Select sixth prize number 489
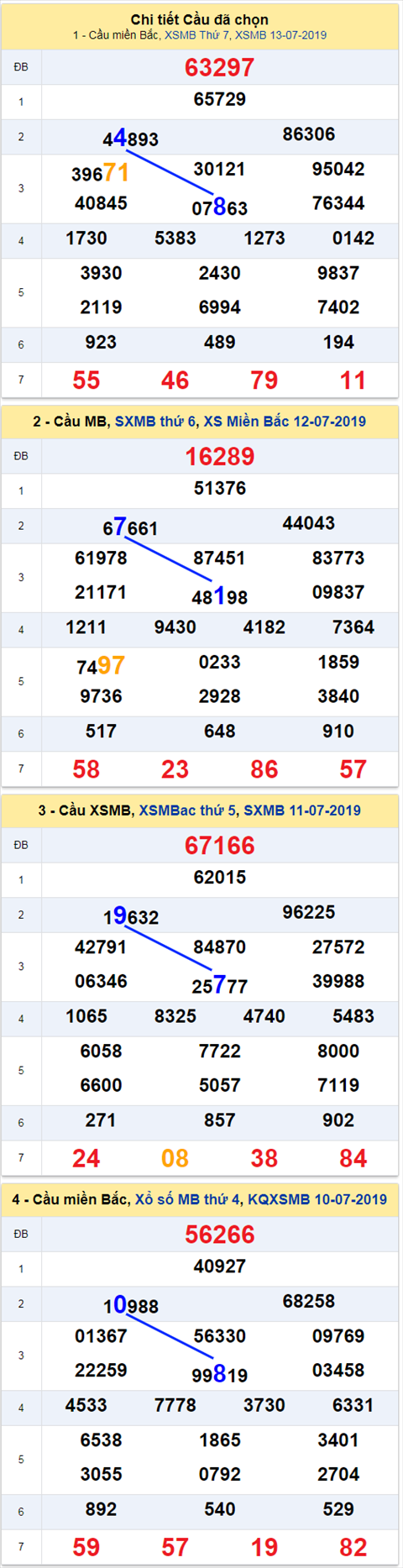403x1568 pixels. (x=220, y=343)
